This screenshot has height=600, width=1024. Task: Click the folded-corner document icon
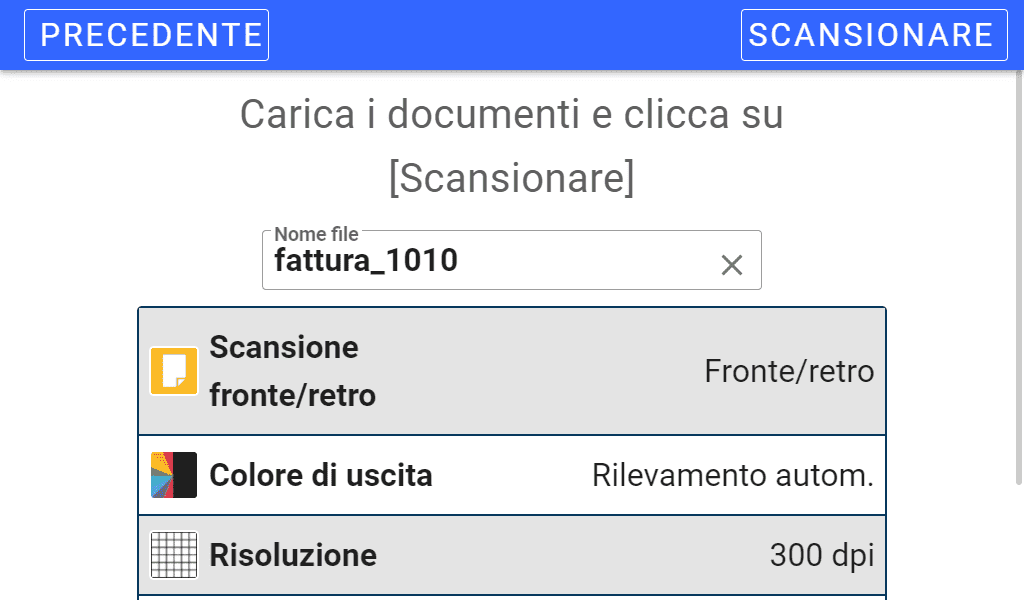tap(173, 370)
